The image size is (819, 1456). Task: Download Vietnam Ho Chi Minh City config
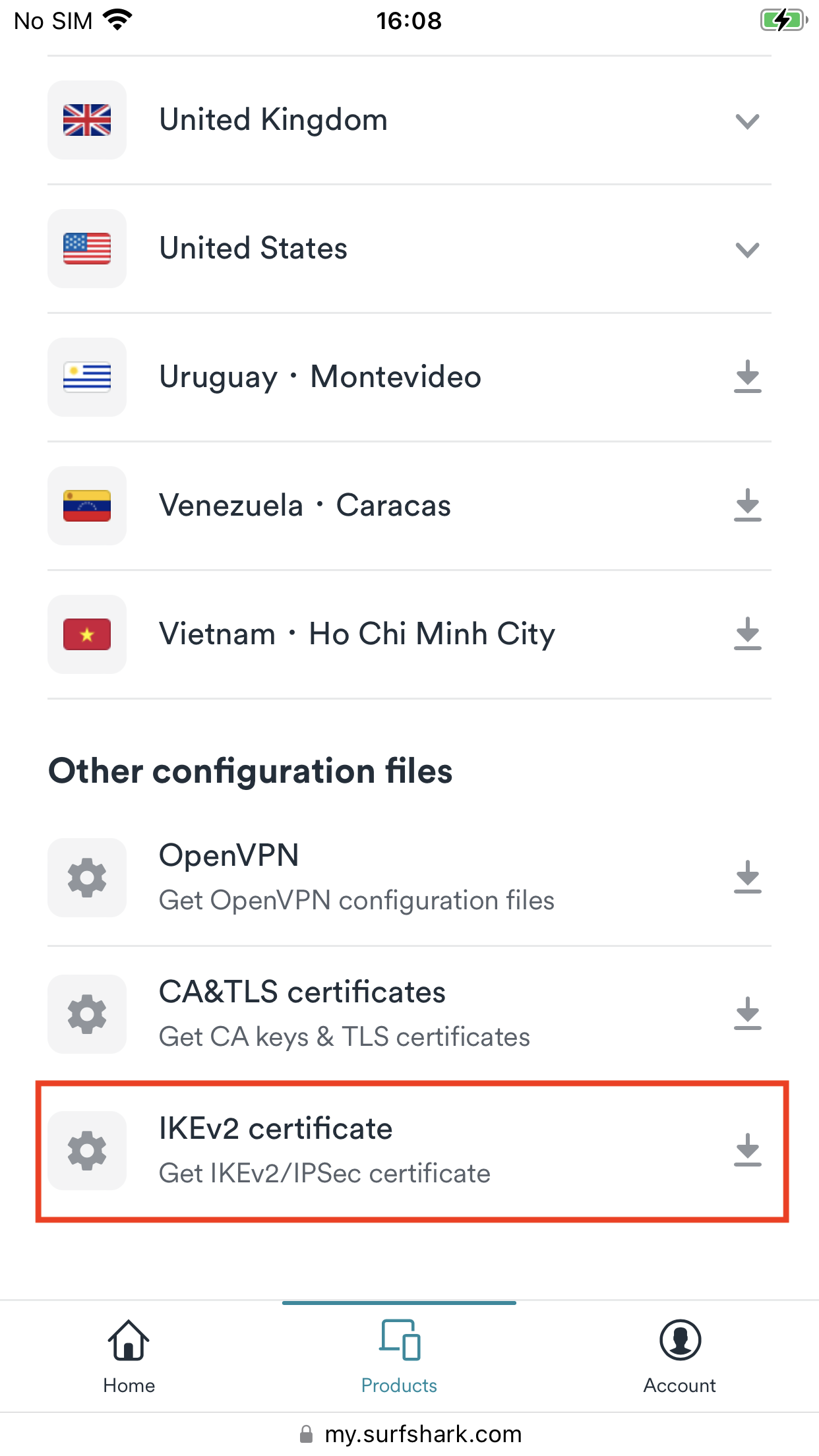(747, 634)
